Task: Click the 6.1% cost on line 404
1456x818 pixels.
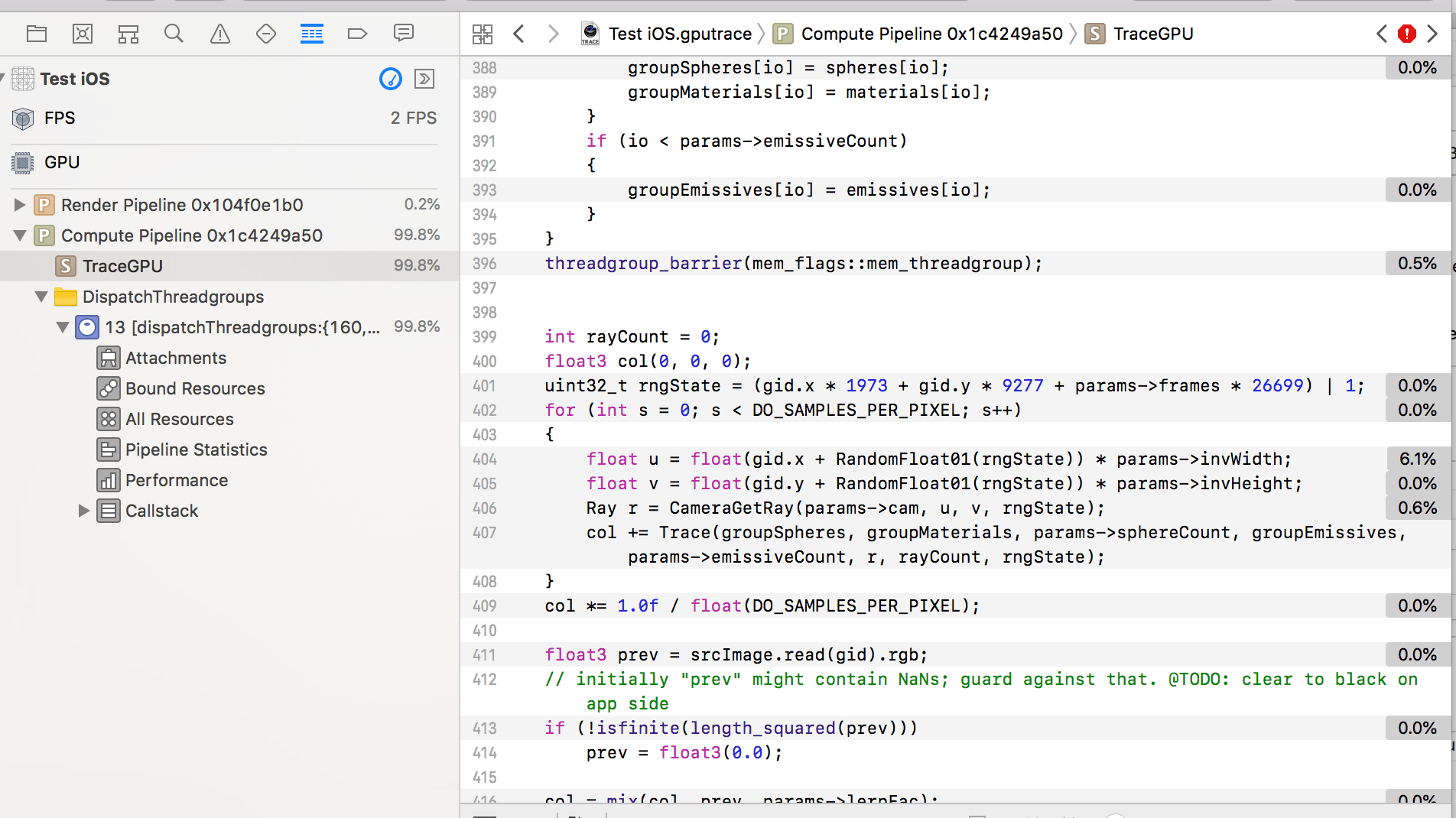Action: coord(1417,459)
